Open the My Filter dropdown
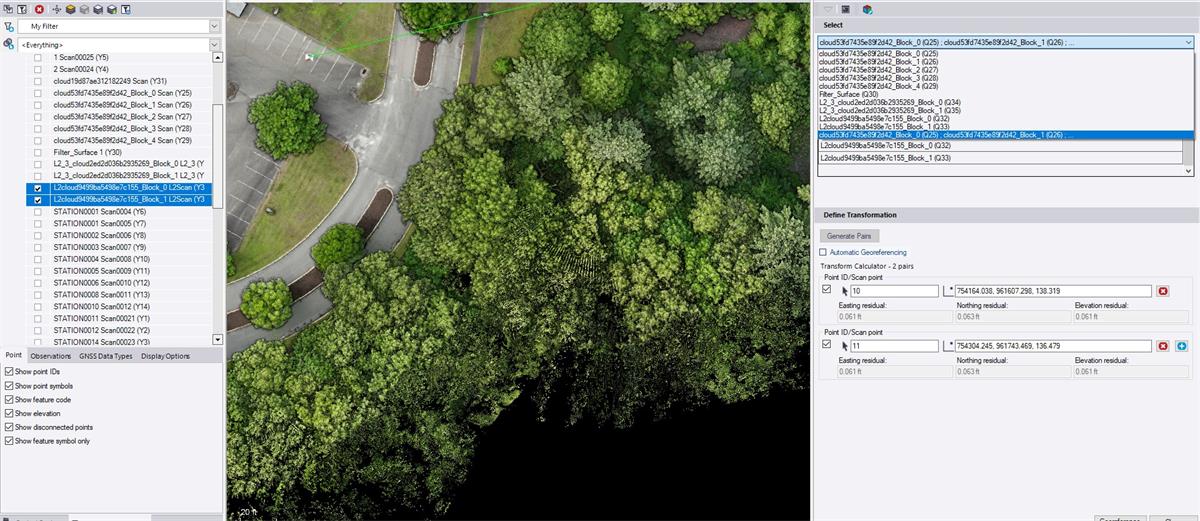 [214, 26]
